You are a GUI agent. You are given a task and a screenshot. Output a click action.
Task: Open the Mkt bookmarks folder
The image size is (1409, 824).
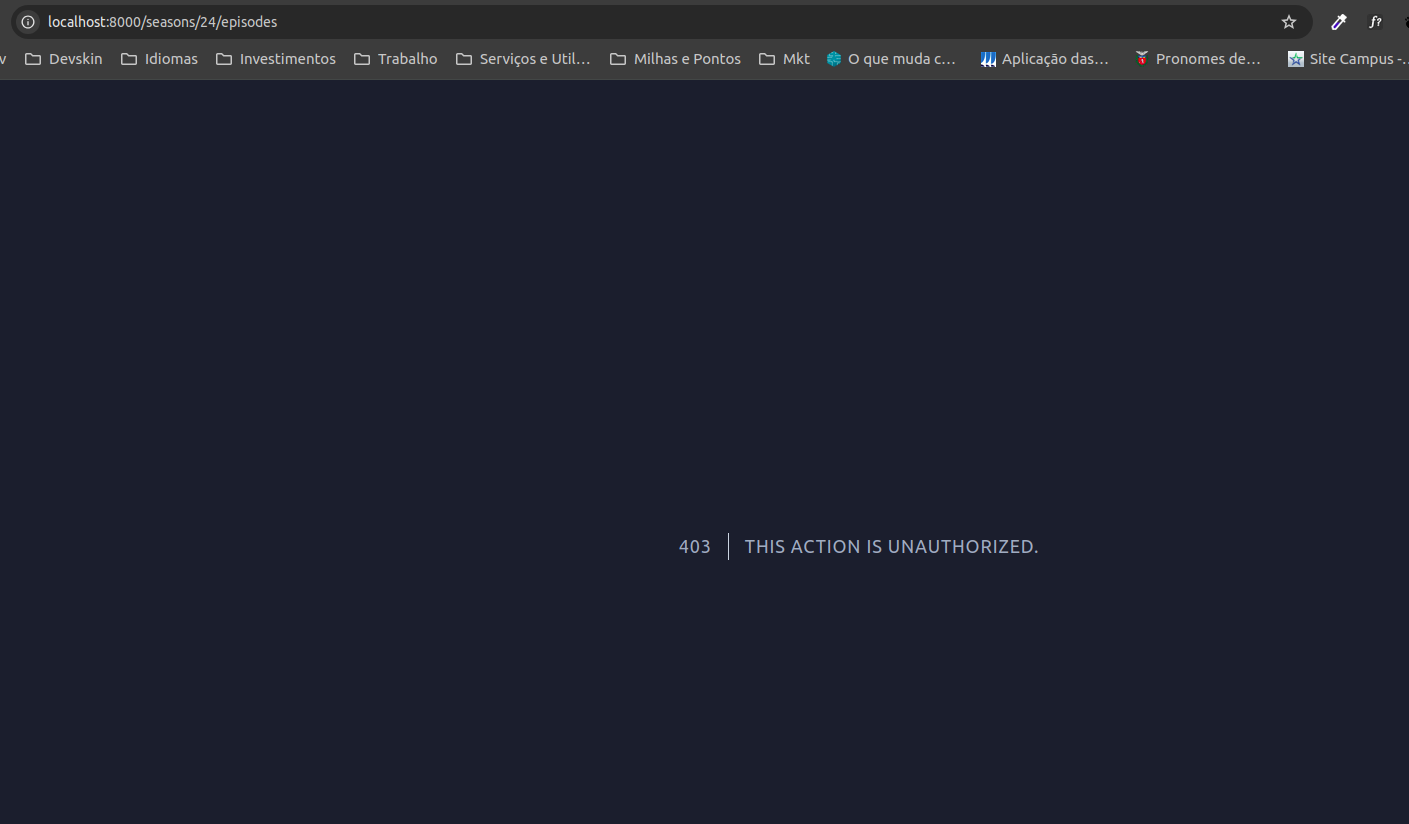point(785,59)
